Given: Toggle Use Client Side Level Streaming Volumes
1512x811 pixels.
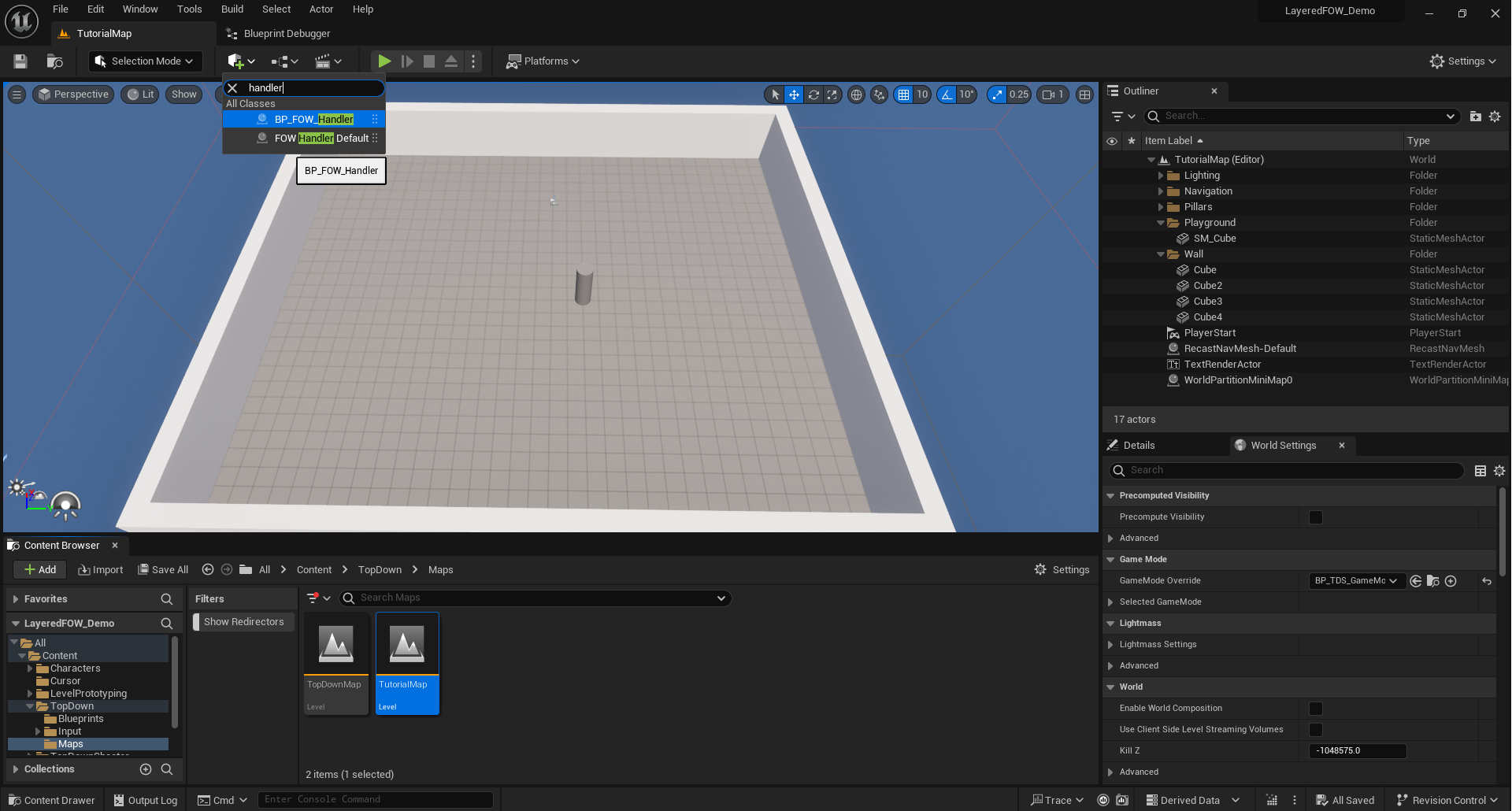Looking at the screenshot, I should pos(1316,730).
